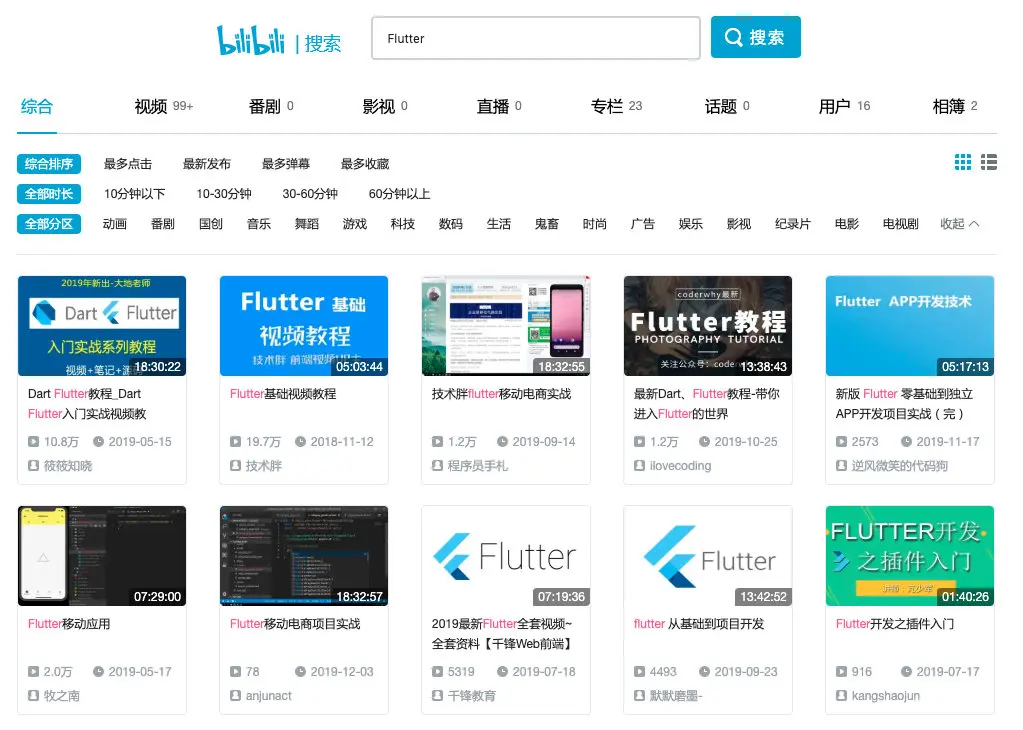Visit uploader 技术胖 profile
Screen dimensions: 1023x730
tap(256, 466)
